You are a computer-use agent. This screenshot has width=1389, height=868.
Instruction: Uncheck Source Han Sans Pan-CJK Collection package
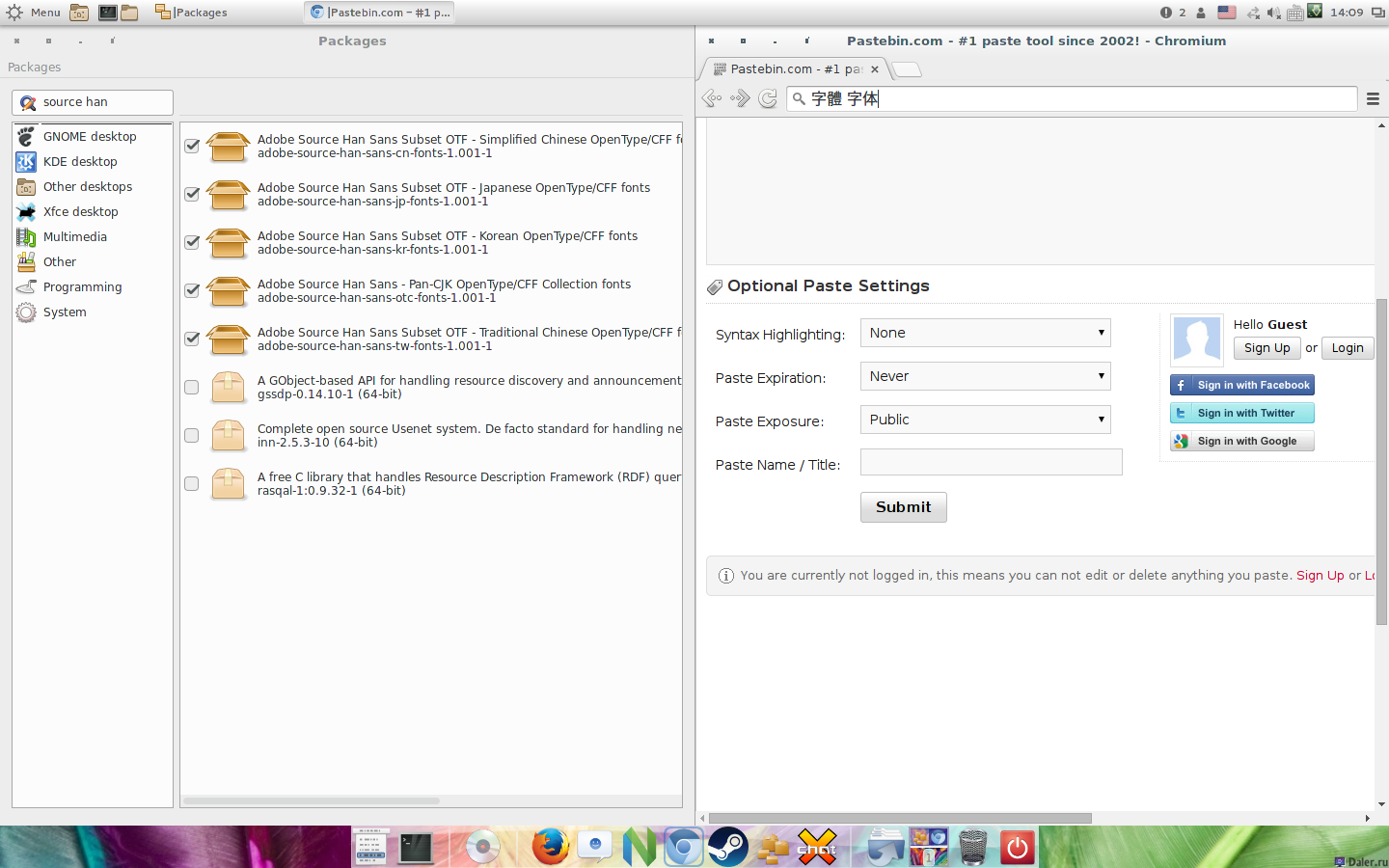coord(192,290)
